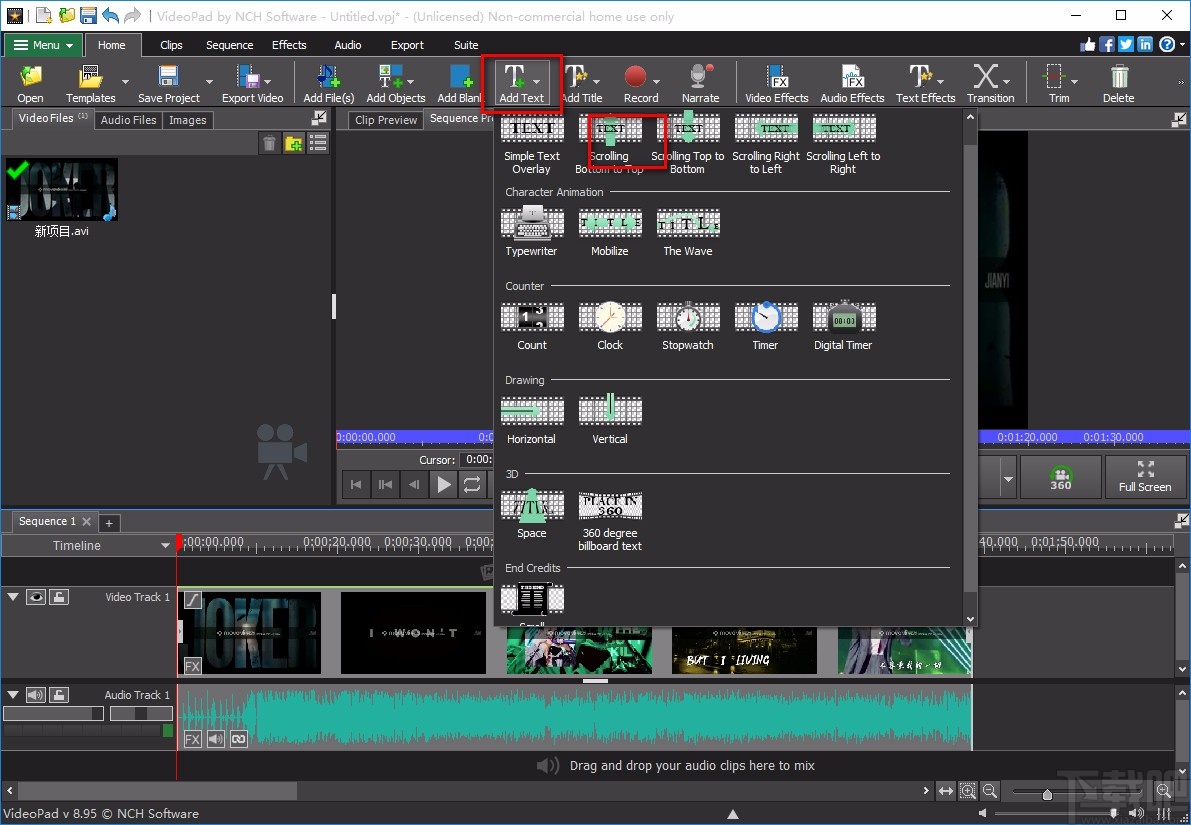Switch to the Audio Files tab
The image size is (1191, 825).
tap(128, 120)
